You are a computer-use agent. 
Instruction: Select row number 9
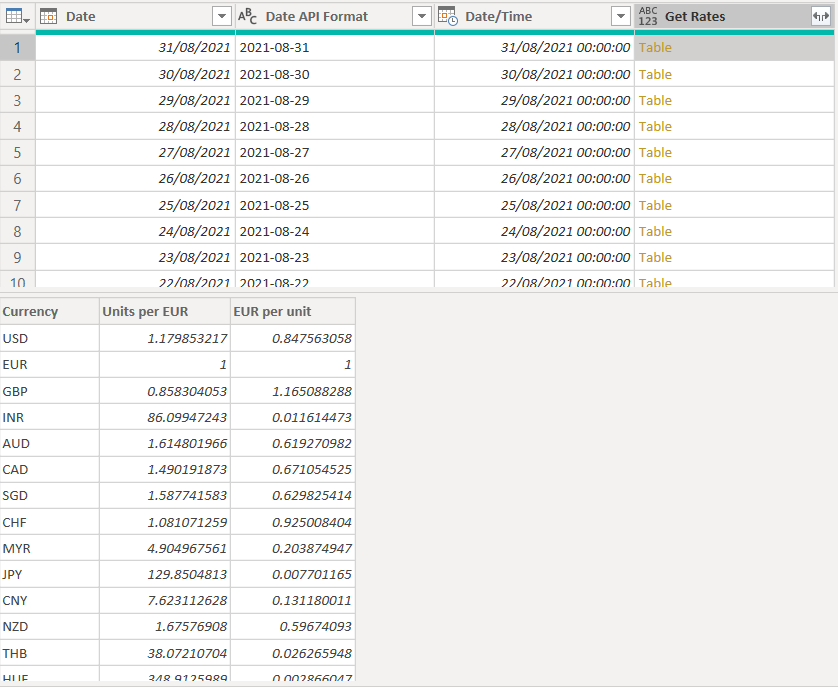pos(18,258)
